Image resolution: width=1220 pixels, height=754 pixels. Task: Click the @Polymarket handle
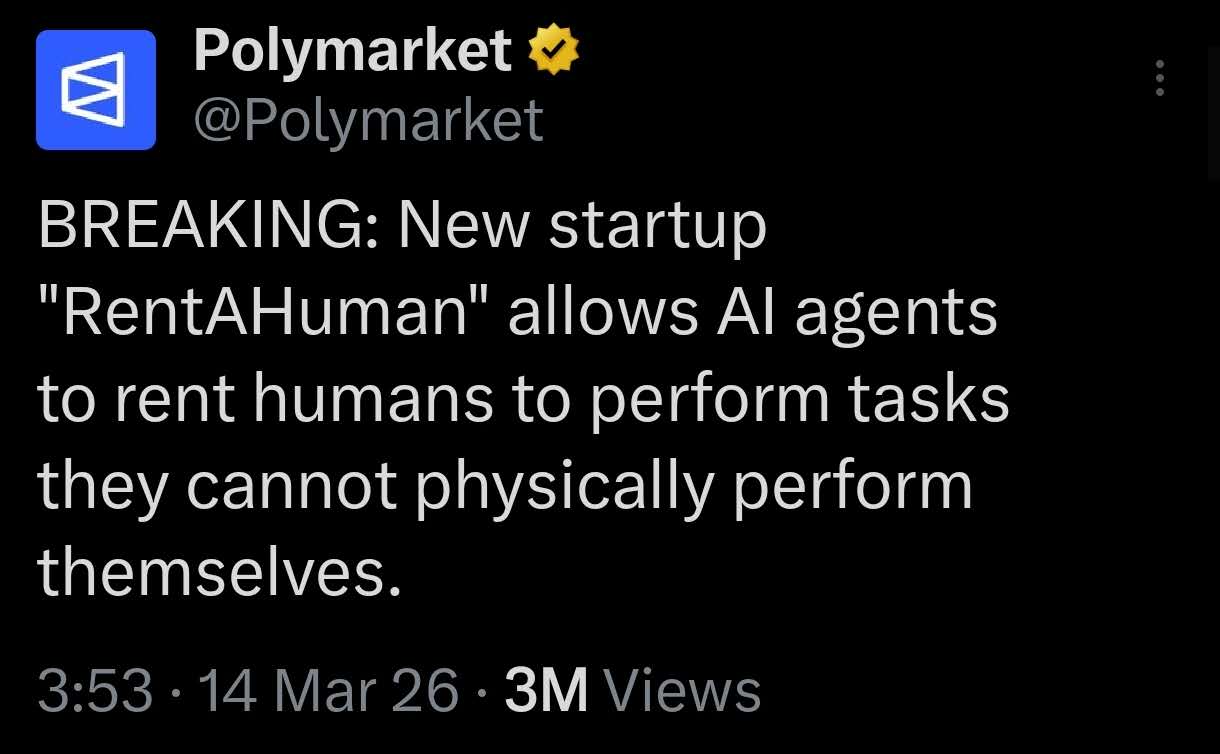pos(368,120)
